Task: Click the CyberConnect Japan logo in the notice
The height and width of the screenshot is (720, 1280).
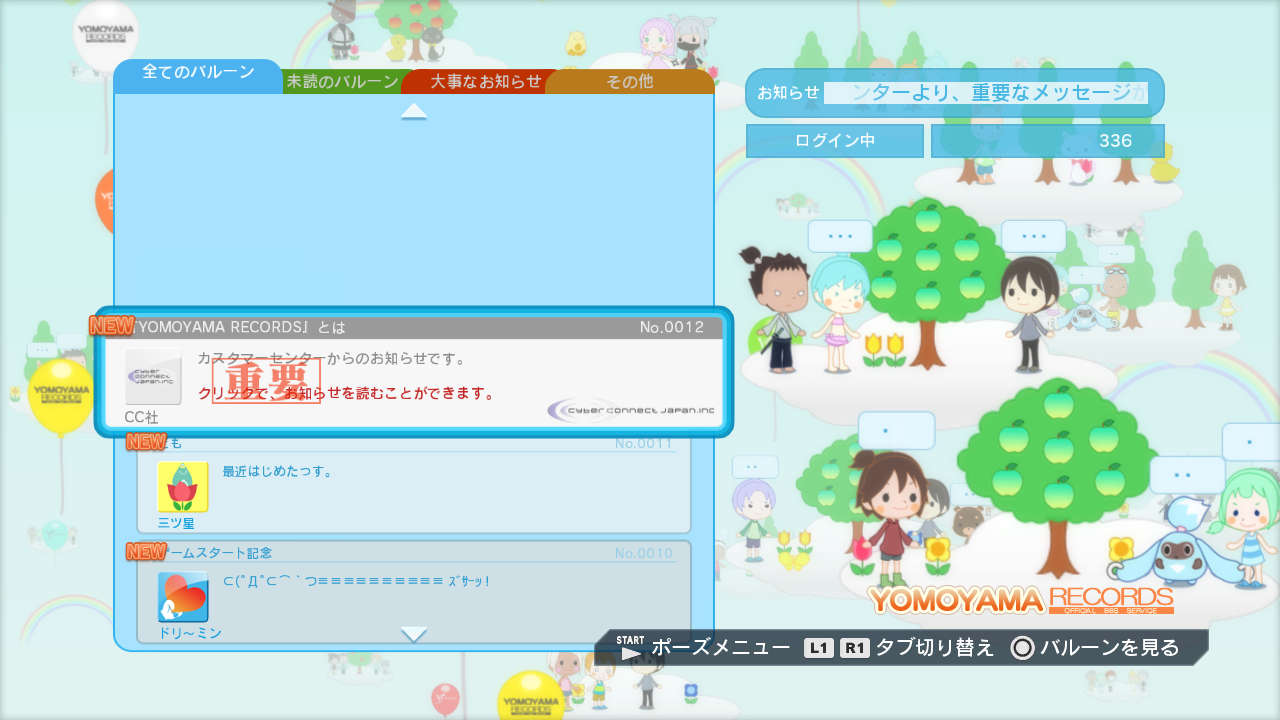Action: (631, 410)
